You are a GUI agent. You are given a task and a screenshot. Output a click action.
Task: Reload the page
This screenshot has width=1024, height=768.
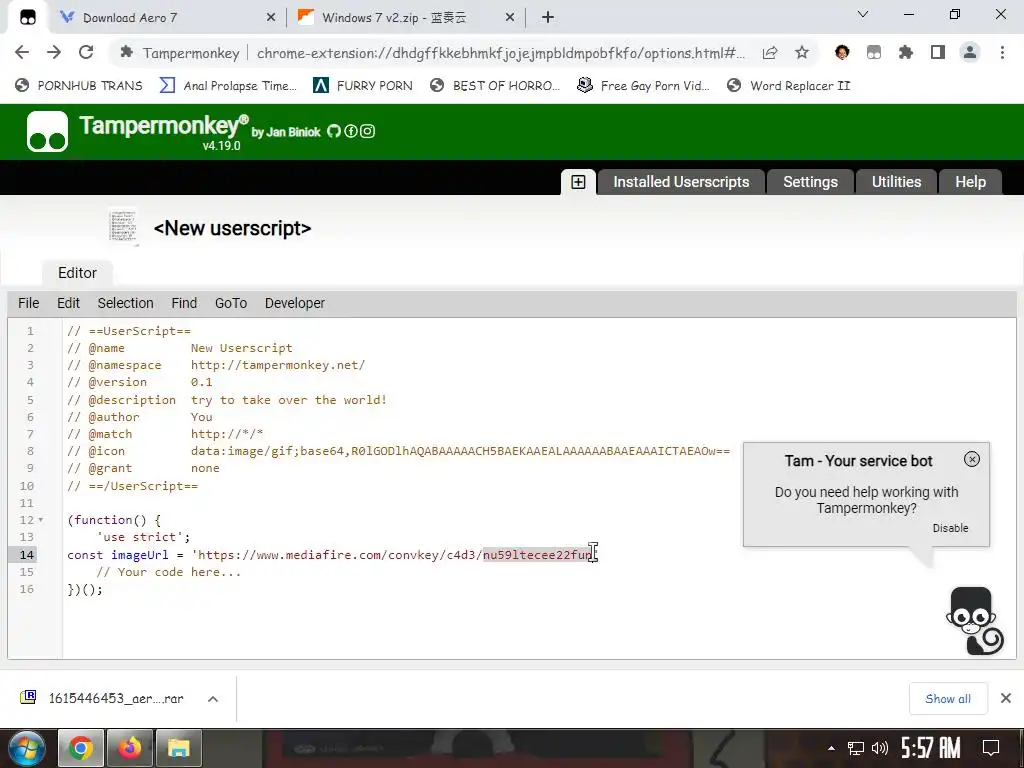(x=86, y=53)
